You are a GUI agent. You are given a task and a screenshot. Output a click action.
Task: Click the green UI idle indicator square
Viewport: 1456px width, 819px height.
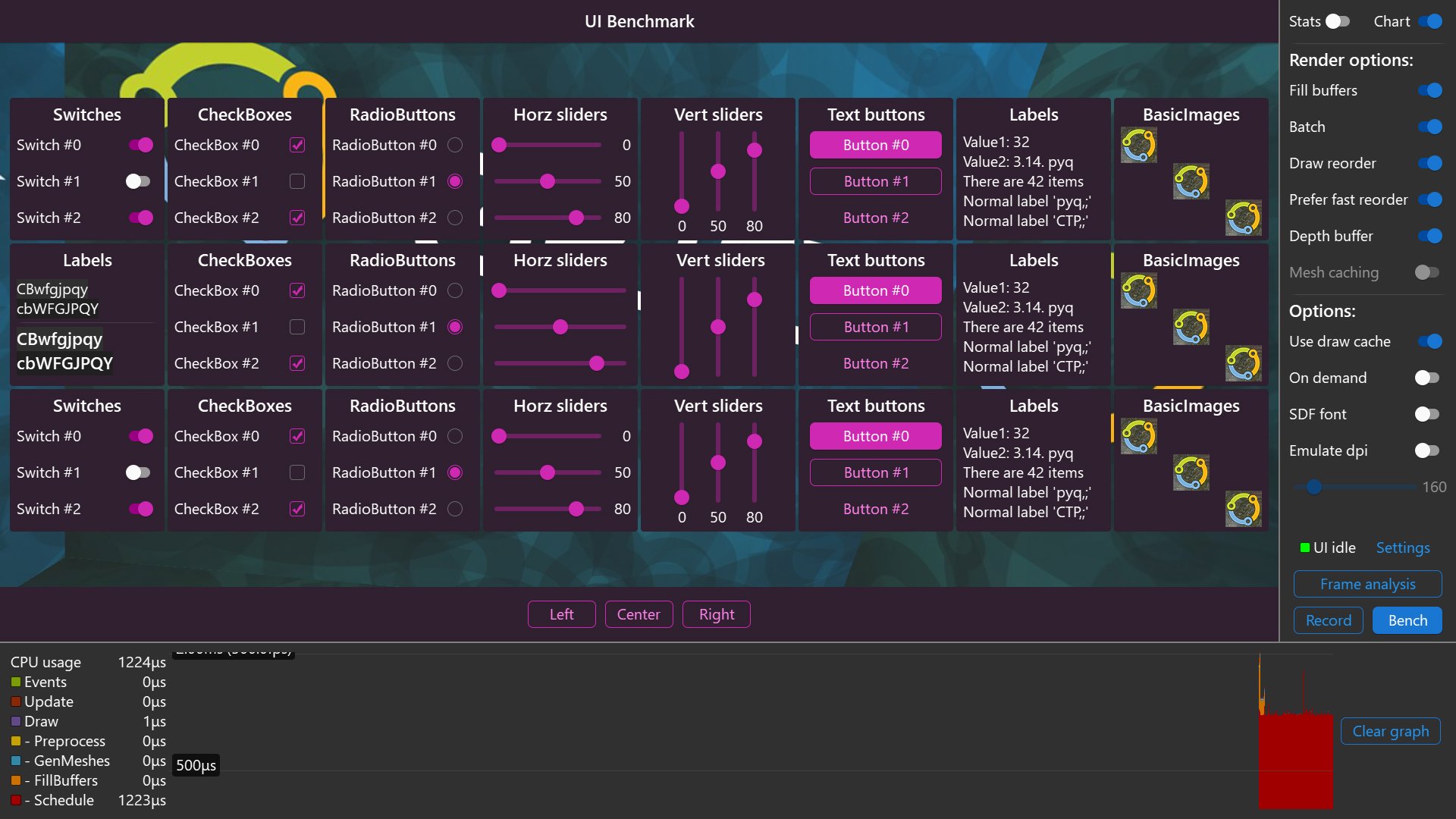1304,548
